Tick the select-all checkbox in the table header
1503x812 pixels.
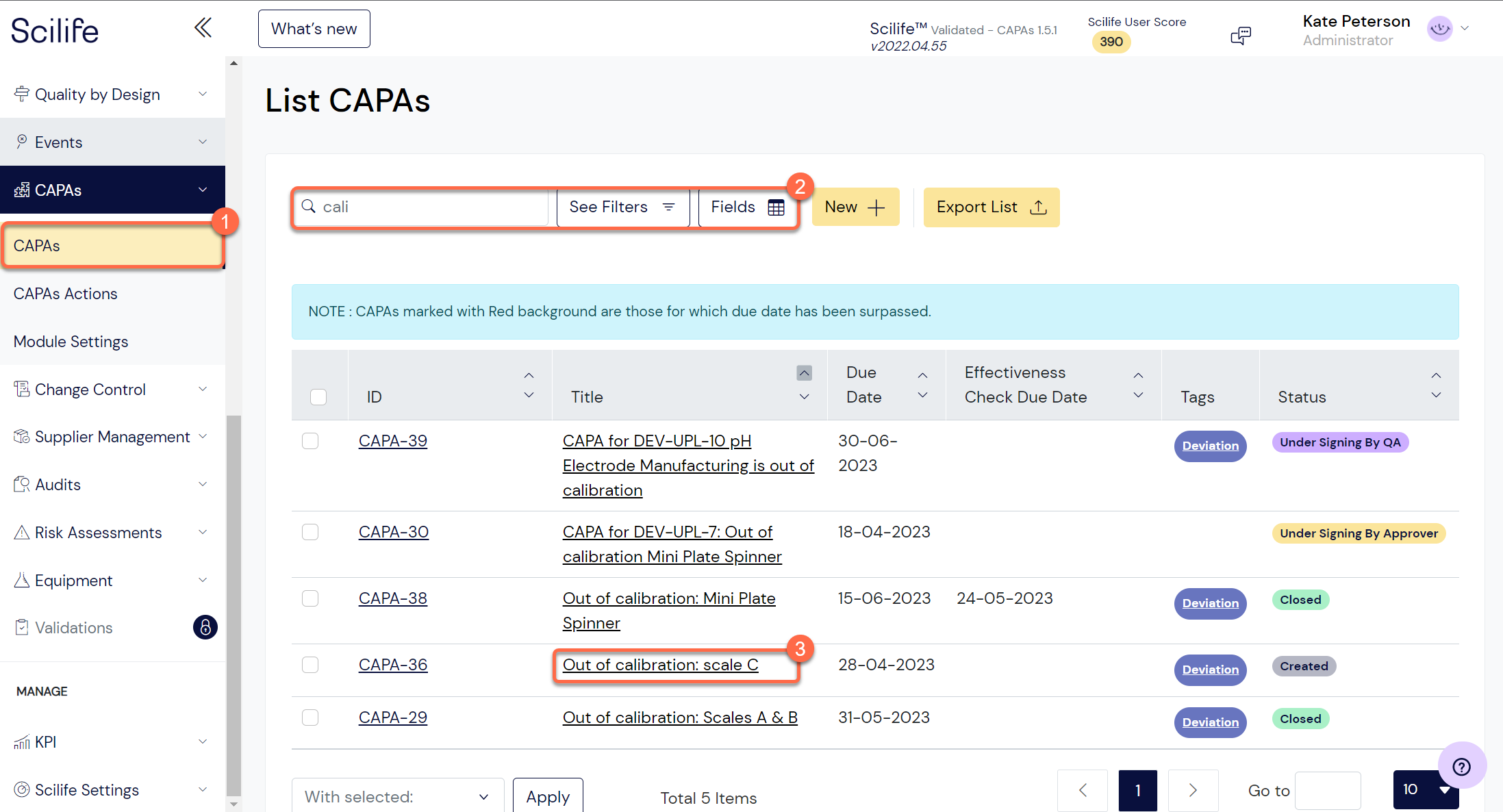pyautogui.click(x=318, y=397)
